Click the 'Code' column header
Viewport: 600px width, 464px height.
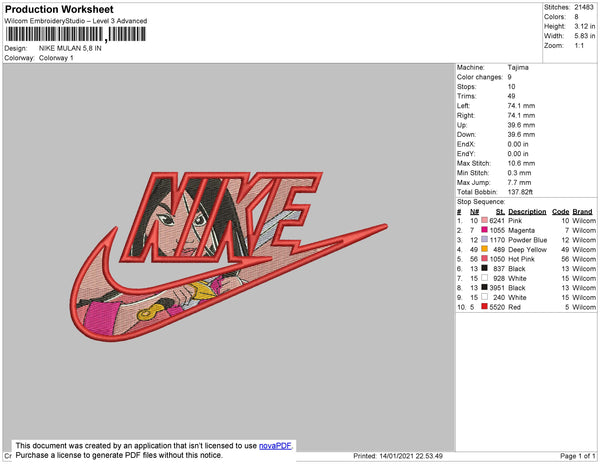tap(561, 212)
